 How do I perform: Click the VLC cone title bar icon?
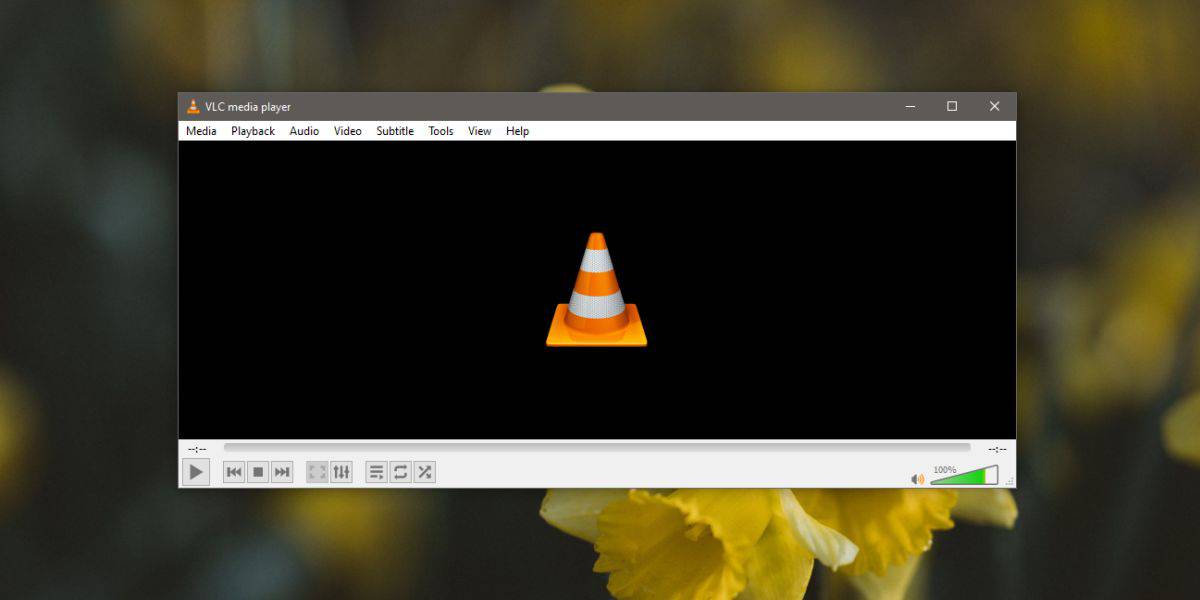(193, 107)
